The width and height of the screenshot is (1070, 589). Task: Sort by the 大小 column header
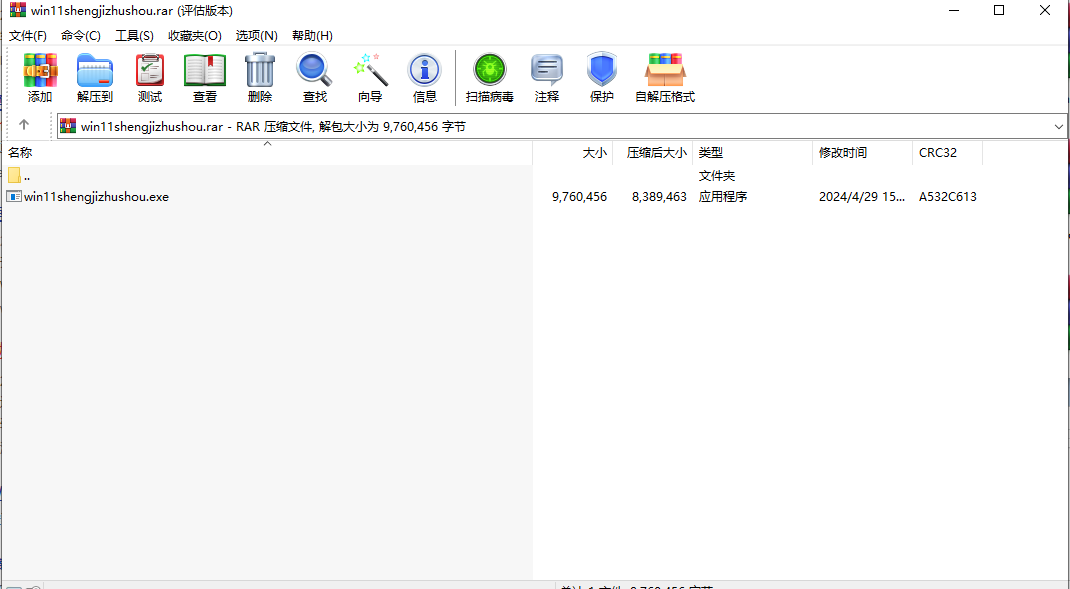tap(573, 153)
